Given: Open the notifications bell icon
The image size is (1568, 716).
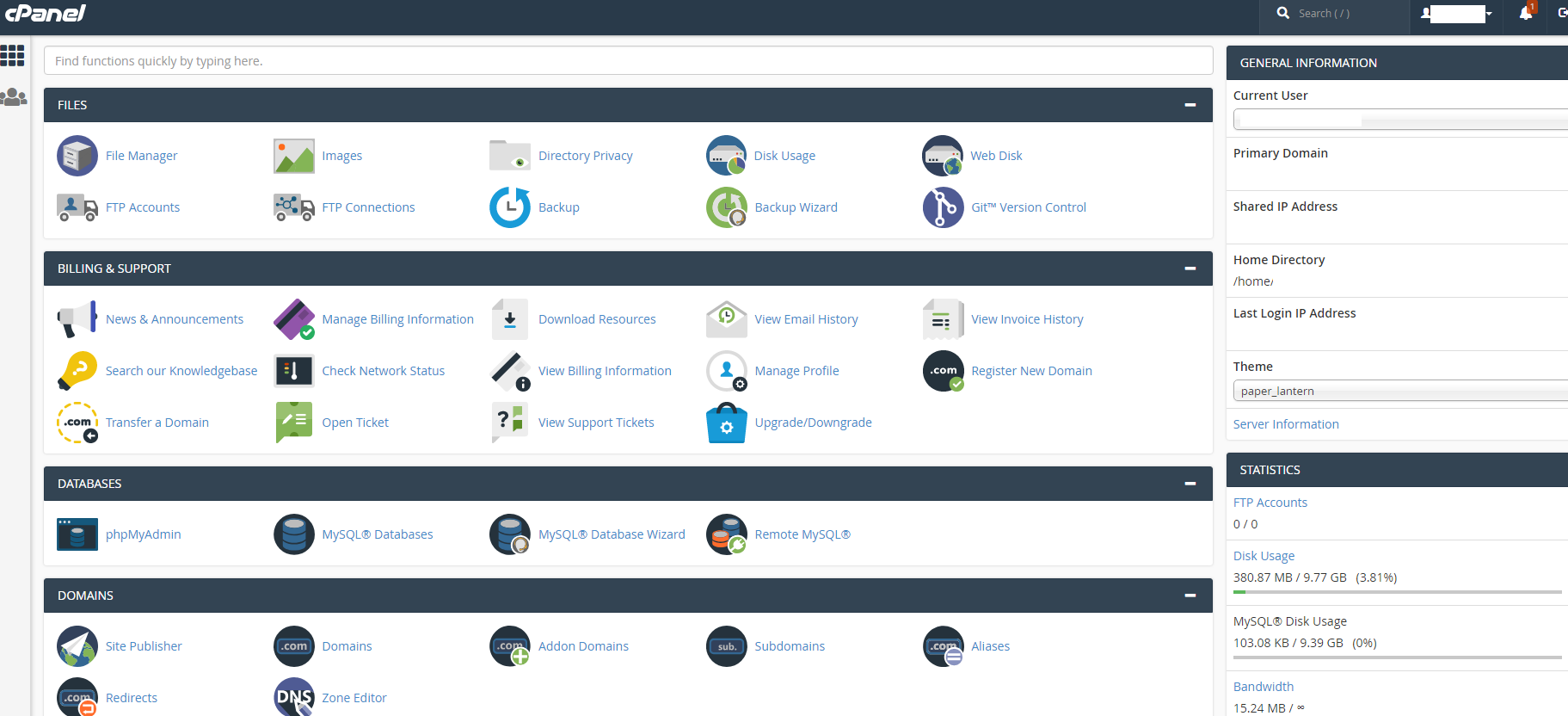Looking at the screenshot, I should click(x=1526, y=14).
